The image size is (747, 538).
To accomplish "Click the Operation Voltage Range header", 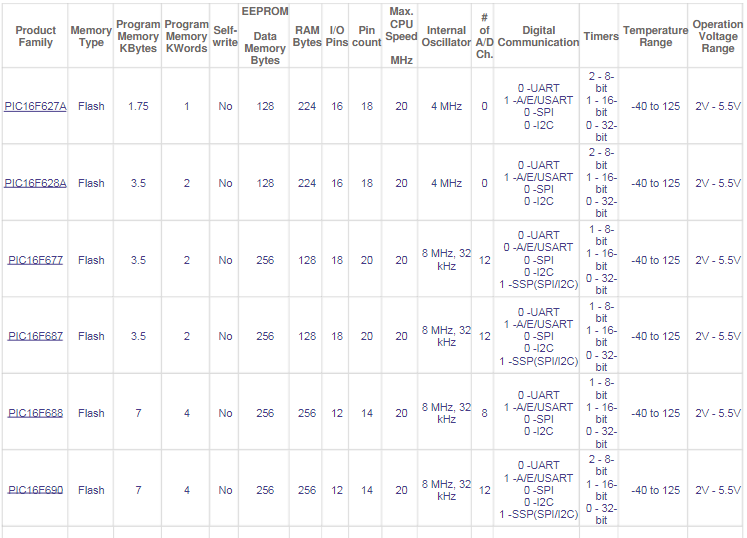I will [717, 36].
